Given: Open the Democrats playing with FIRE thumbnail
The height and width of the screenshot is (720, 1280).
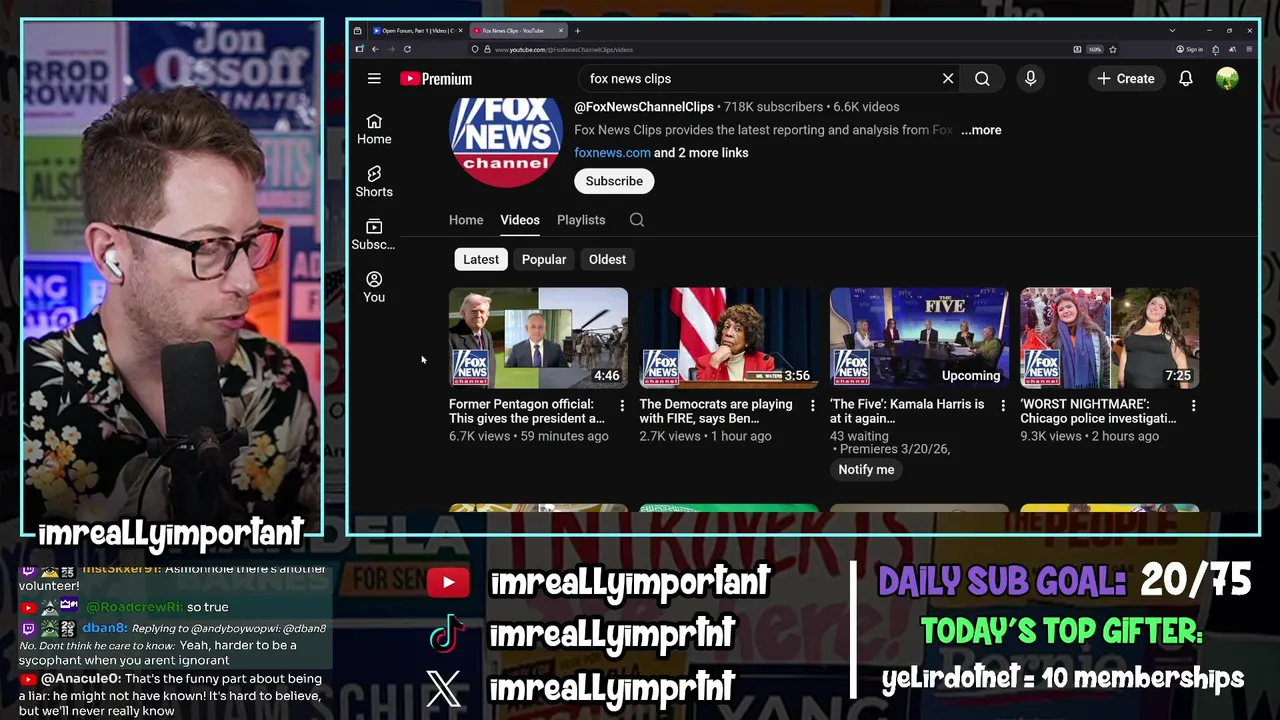Looking at the screenshot, I should [729, 338].
